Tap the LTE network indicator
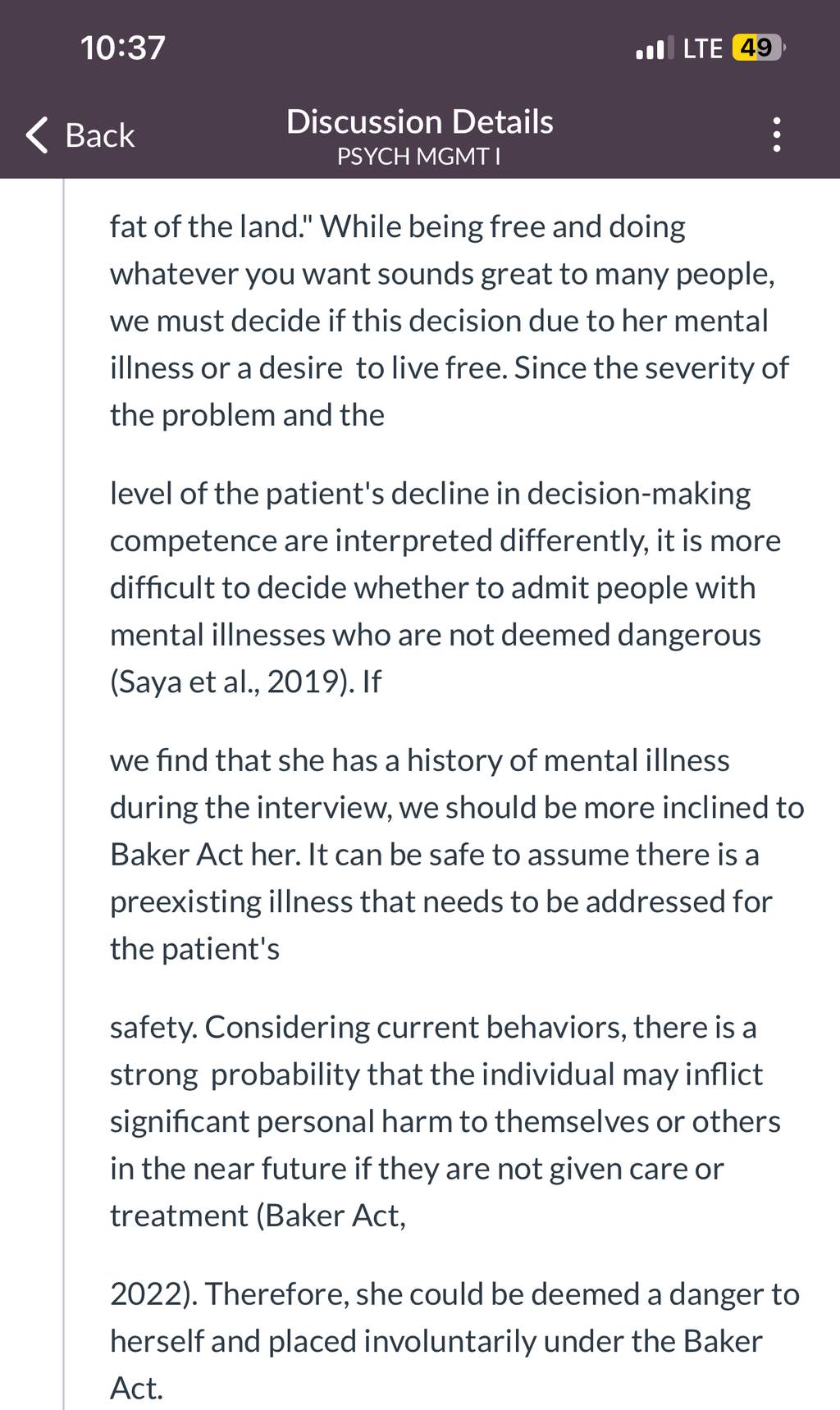 coord(702,48)
